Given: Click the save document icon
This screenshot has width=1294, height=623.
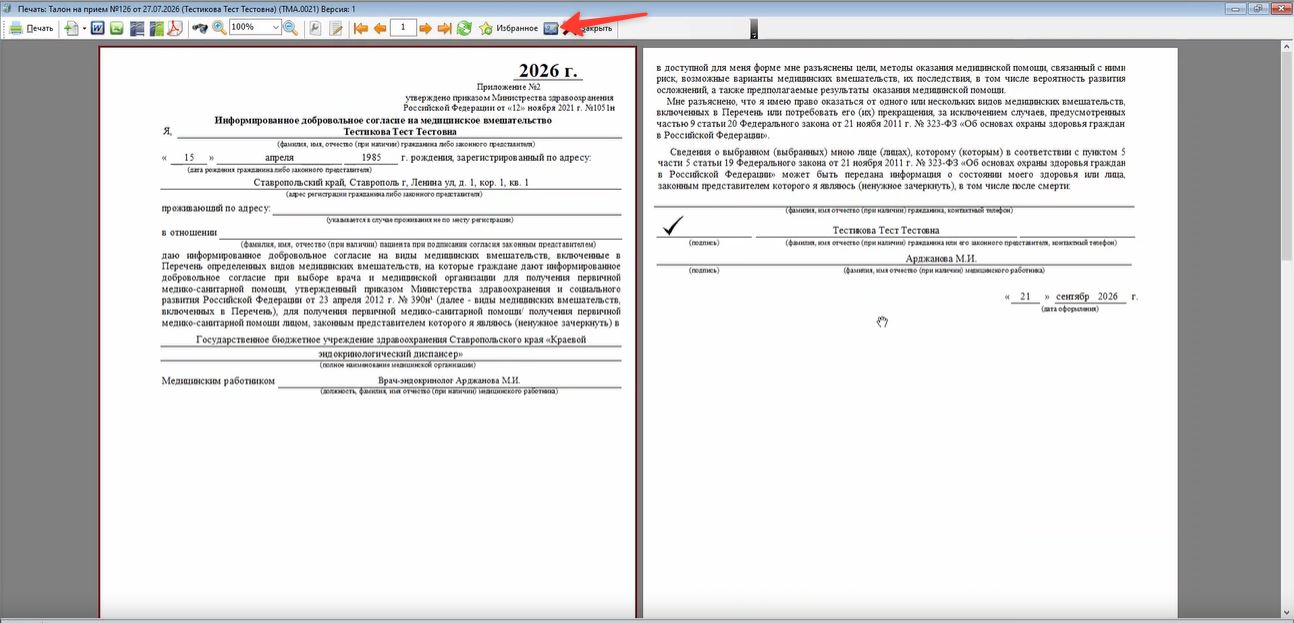Looking at the screenshot, I should click(70, 28).
